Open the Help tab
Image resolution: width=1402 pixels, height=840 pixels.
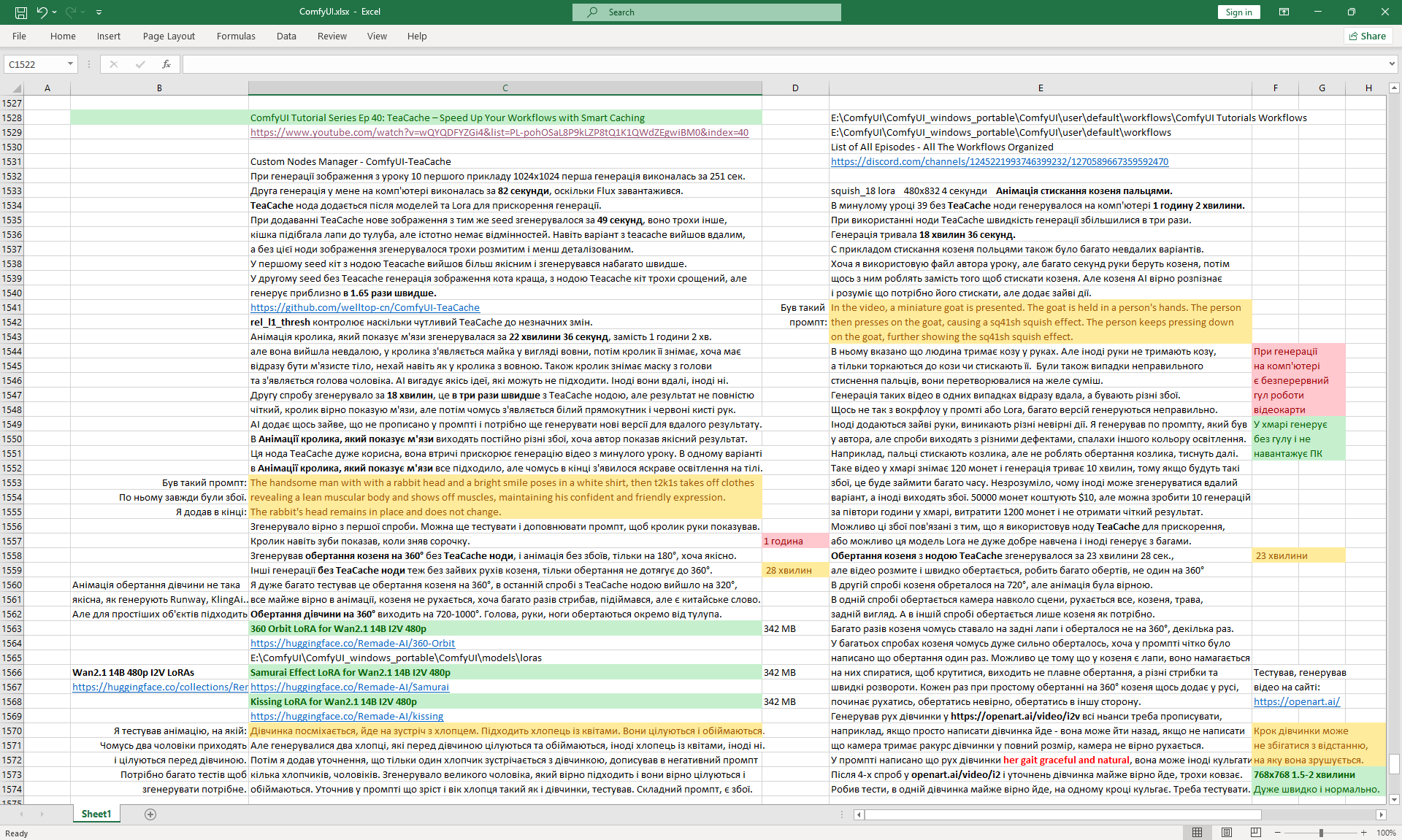[417, 36]
